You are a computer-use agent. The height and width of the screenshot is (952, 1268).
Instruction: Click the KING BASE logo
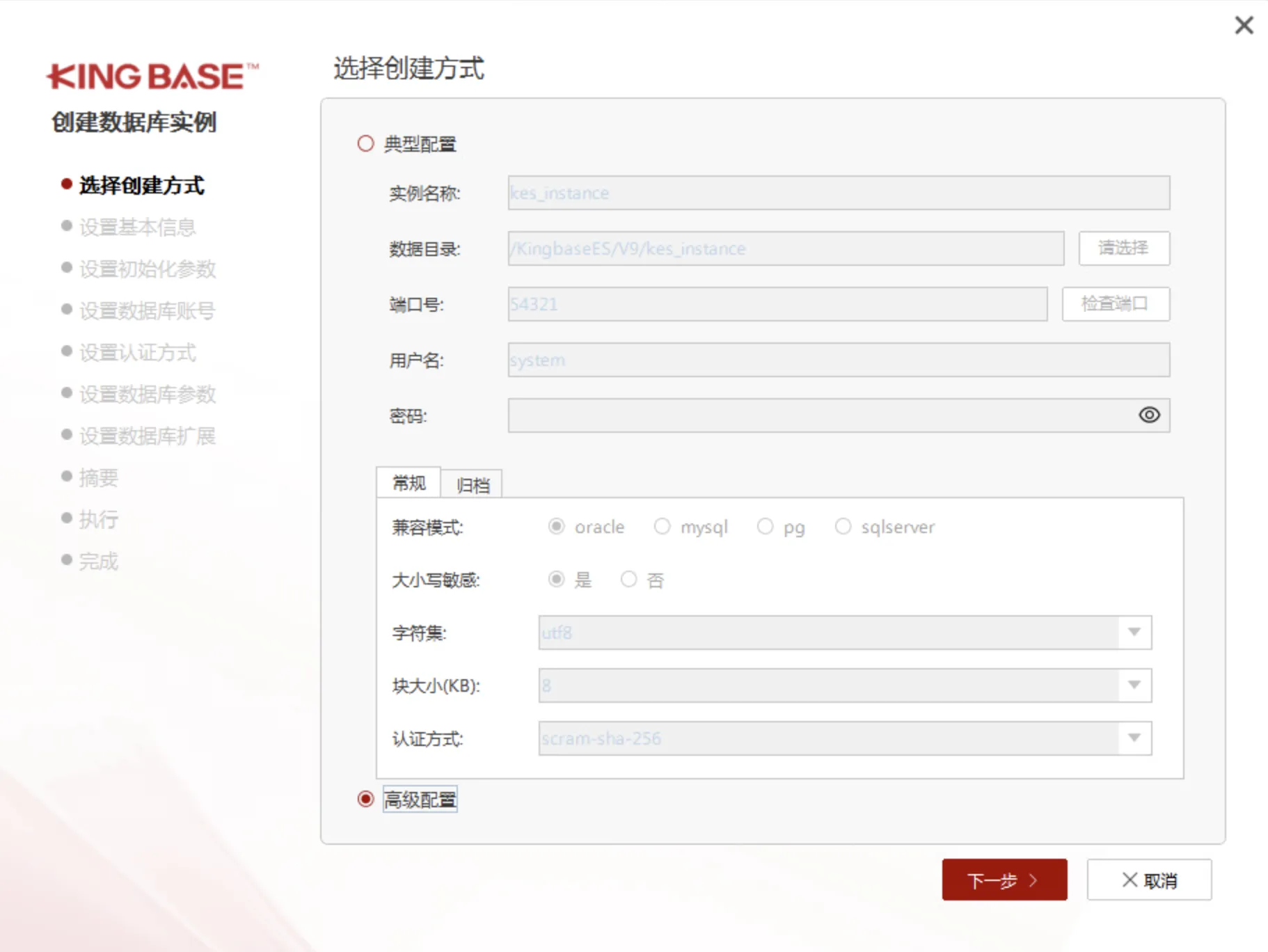pyautogui.click(x=152, y=77)
